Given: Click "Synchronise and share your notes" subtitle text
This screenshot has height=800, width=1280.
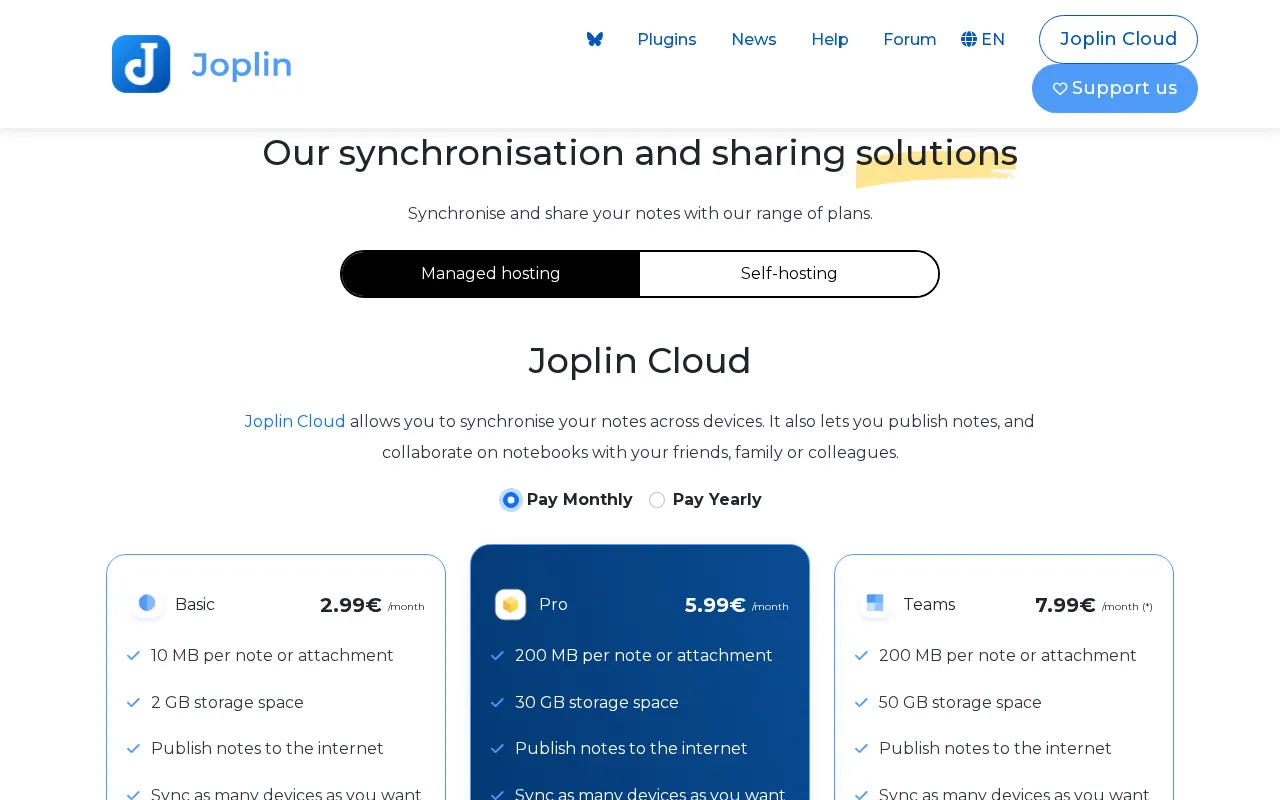Looking at the screenshot, I should tap(640, 213).
